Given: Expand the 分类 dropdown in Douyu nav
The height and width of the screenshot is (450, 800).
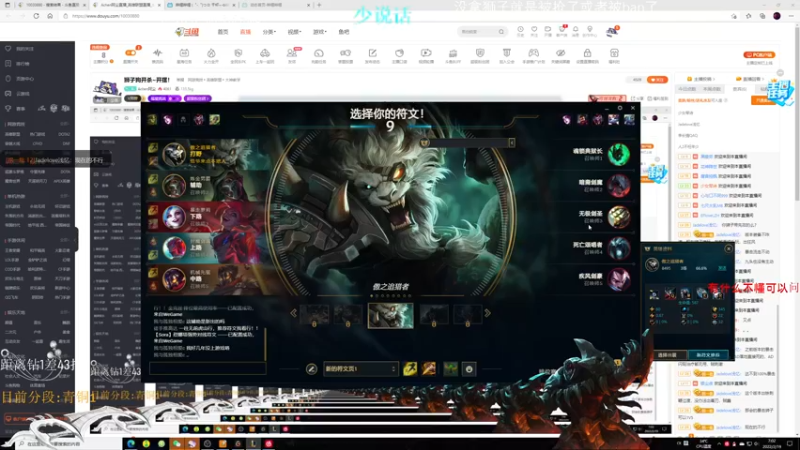Looking at the screenshot, I should 269,32.
